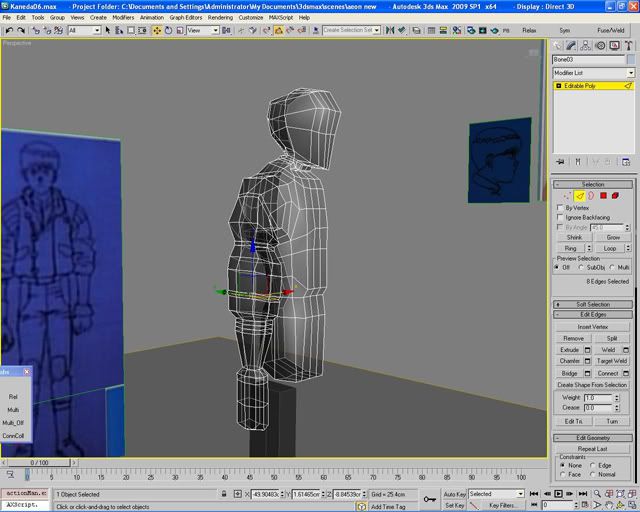Select the Vertex sub-object level icon
Viewport: 640px width, 512px height.
(568, 196)
